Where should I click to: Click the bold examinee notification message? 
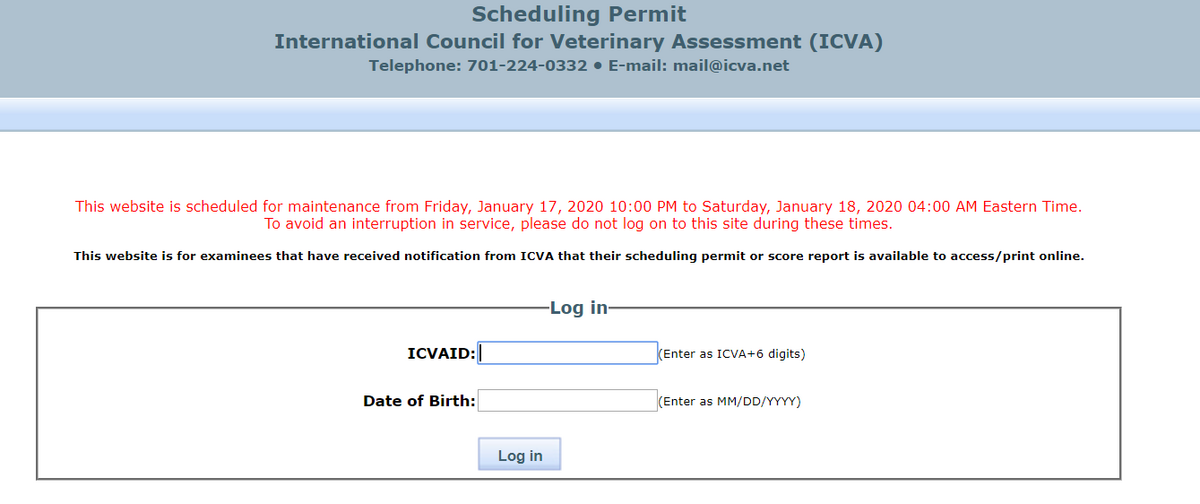pyautogui.click(x=578, y=256)
